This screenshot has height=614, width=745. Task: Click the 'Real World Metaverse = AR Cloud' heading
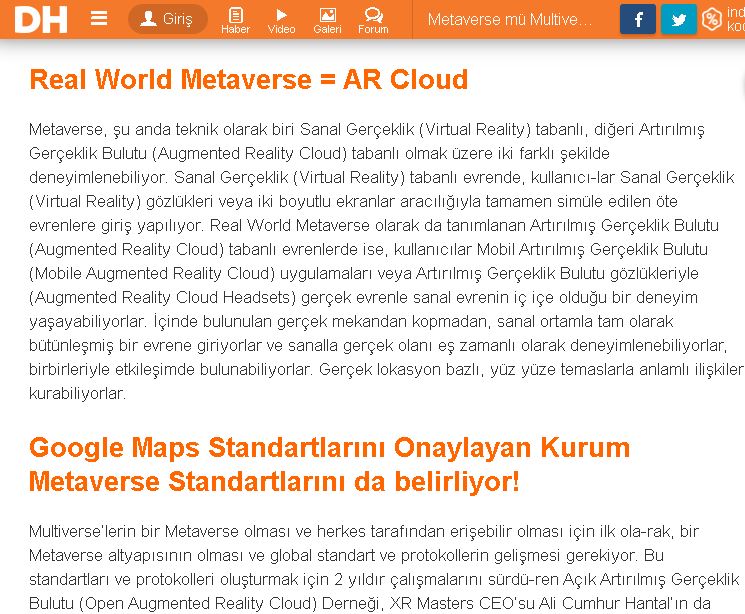tap(248, 80)
